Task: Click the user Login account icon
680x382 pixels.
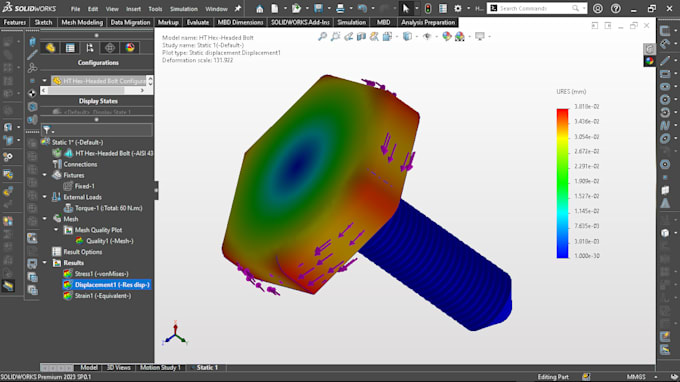Action: (598, 9)
